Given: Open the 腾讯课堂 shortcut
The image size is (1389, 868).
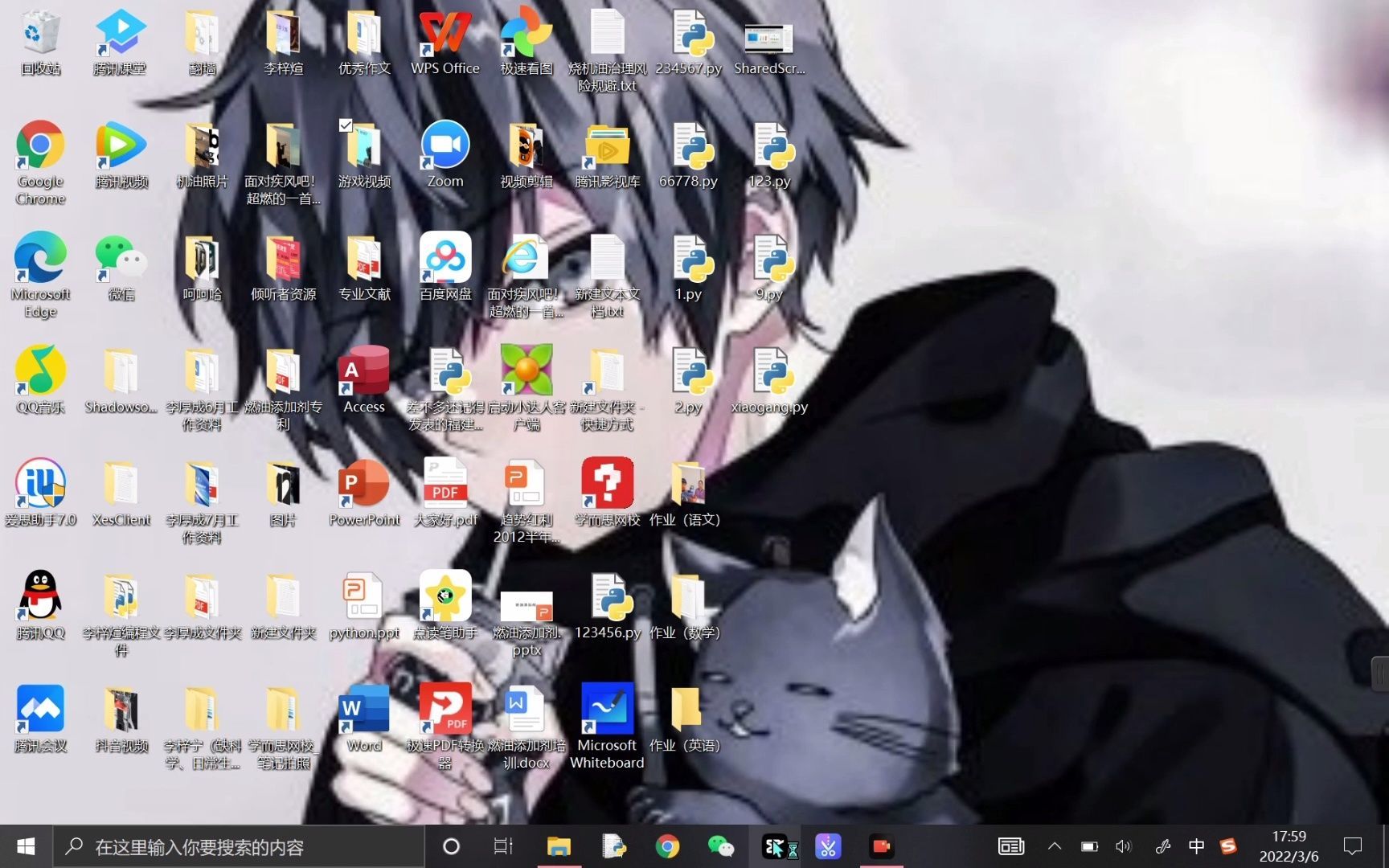Looking at the screenshot, I should (121, 42).
